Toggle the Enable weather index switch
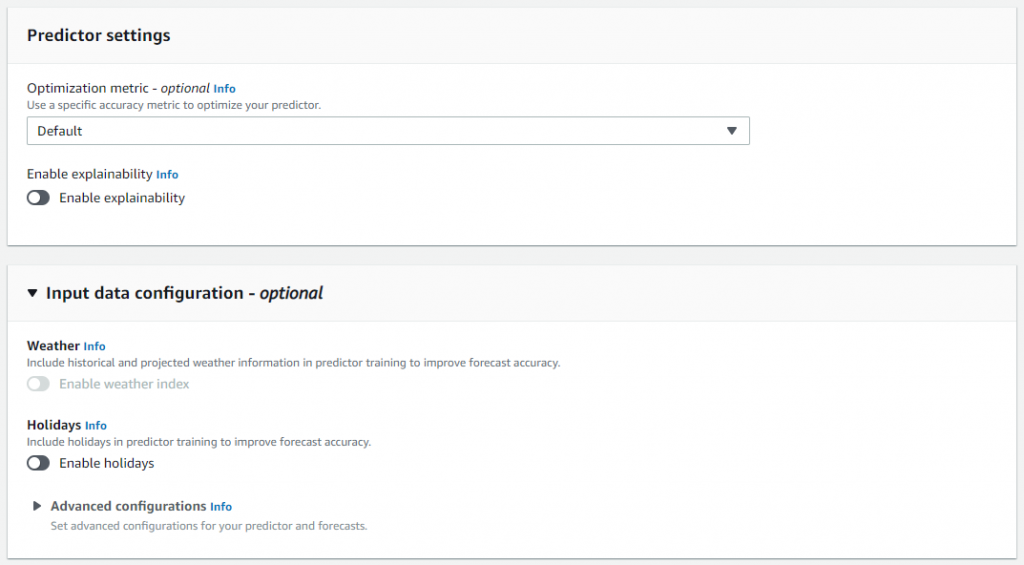This screenshot has height=565, width=1024. 39,384
